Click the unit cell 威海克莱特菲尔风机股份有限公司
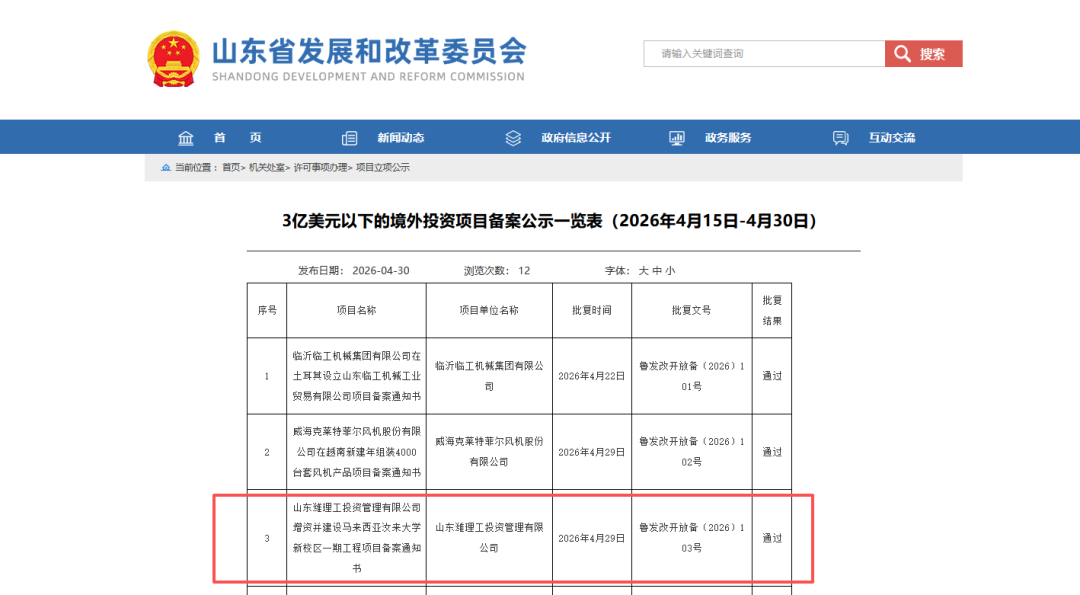 [x=489, y=452]
